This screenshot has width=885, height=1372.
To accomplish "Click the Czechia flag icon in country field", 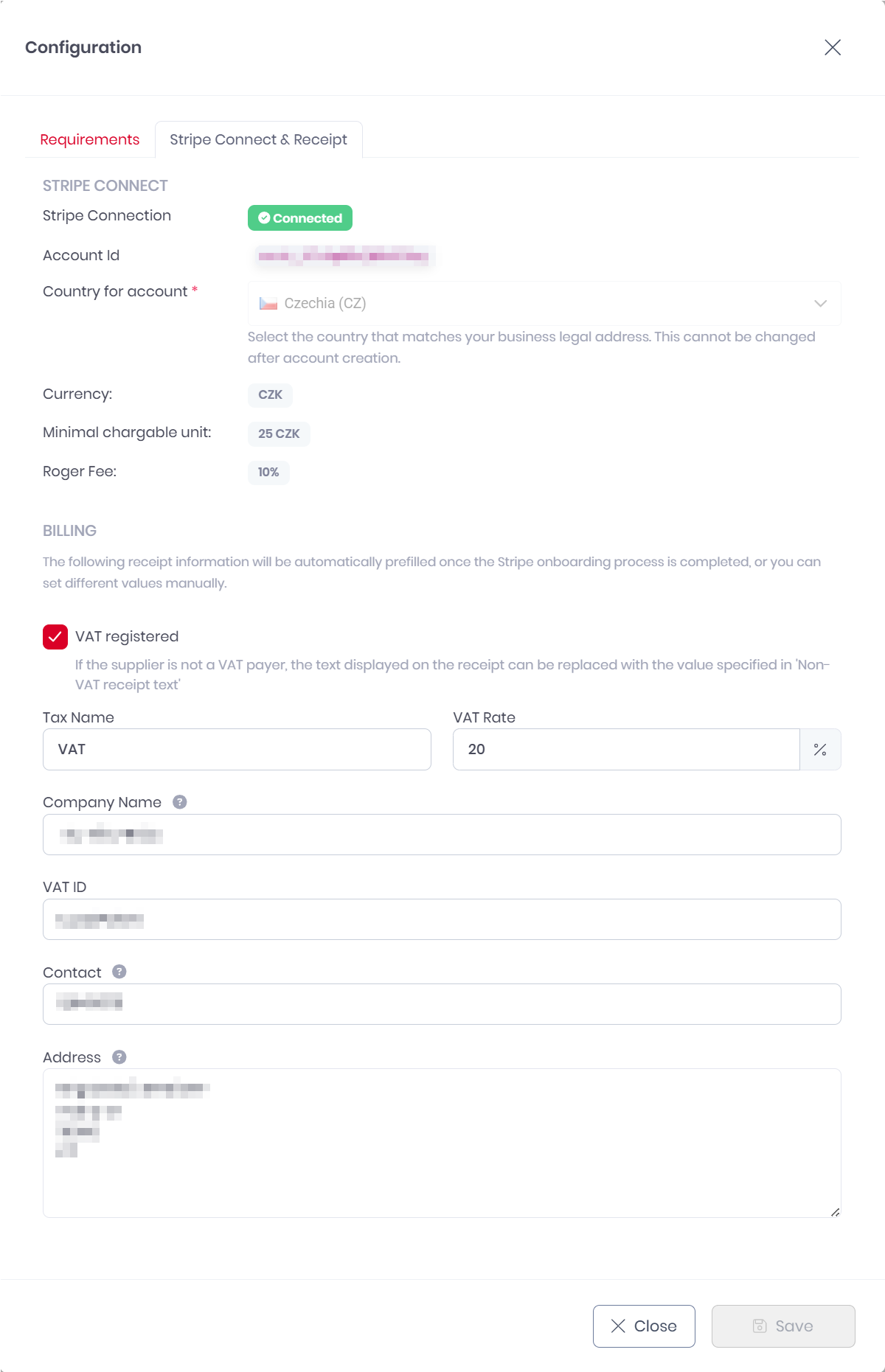I will tap(268, 304).
